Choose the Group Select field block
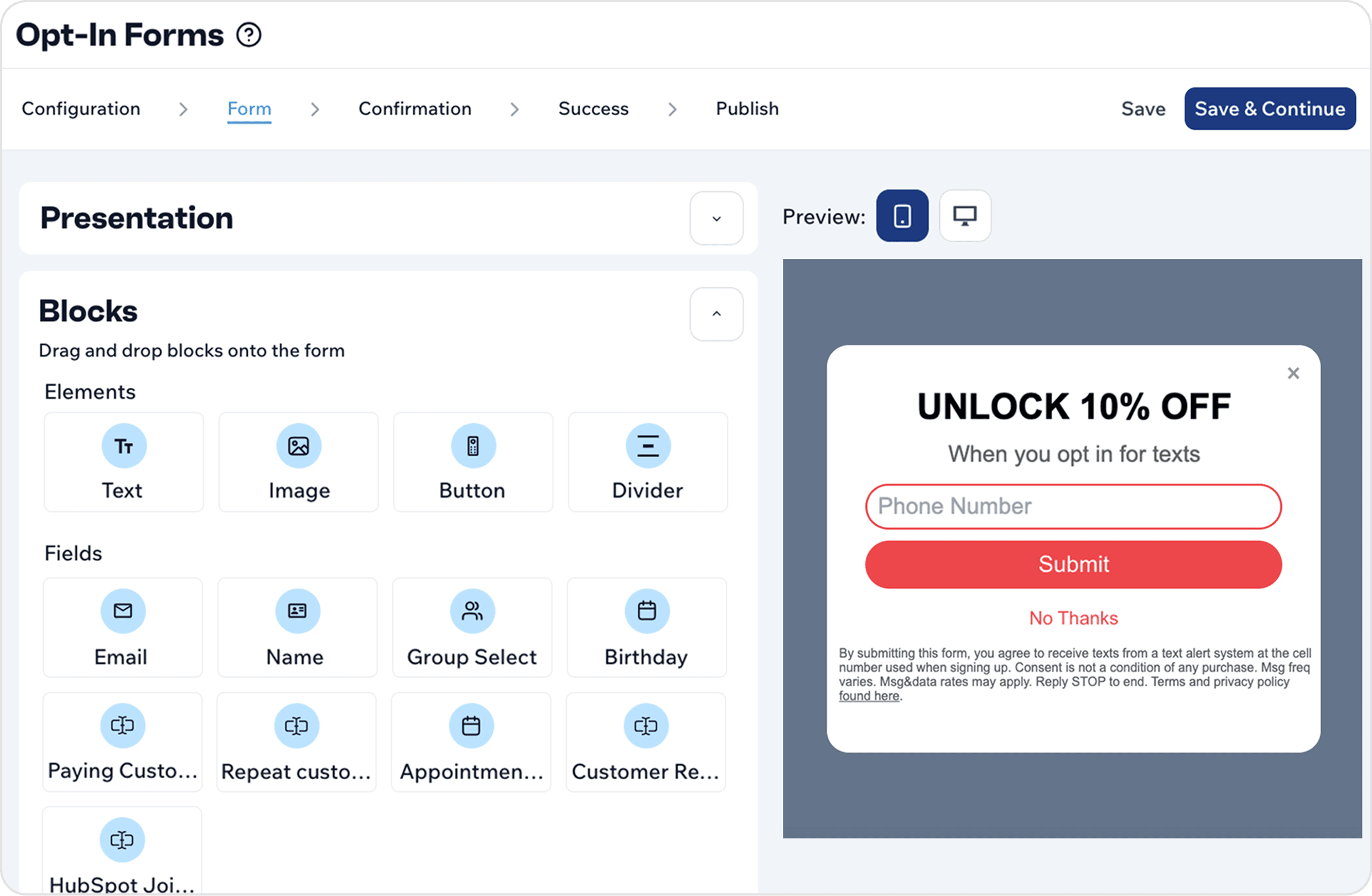 click(471, 628)
